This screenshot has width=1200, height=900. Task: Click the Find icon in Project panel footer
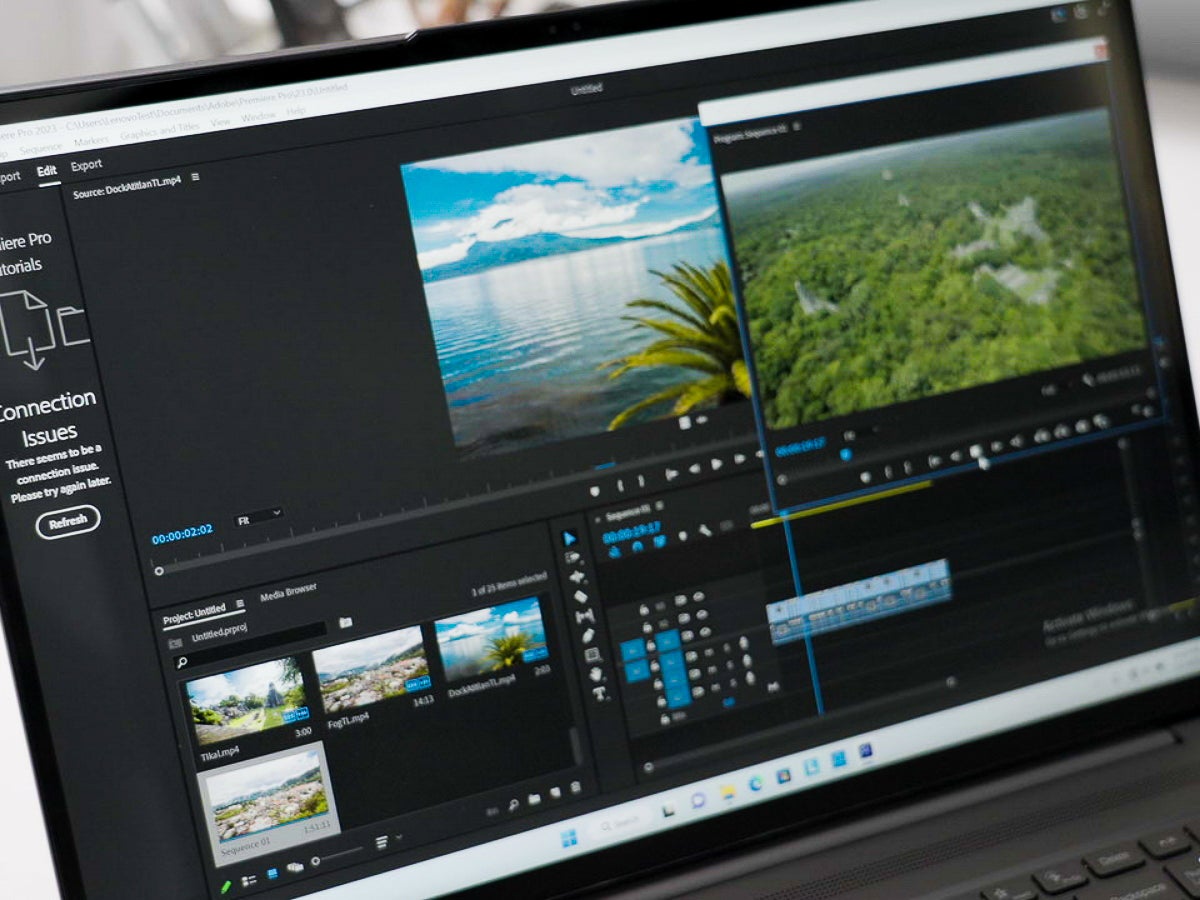coord(513,805)
